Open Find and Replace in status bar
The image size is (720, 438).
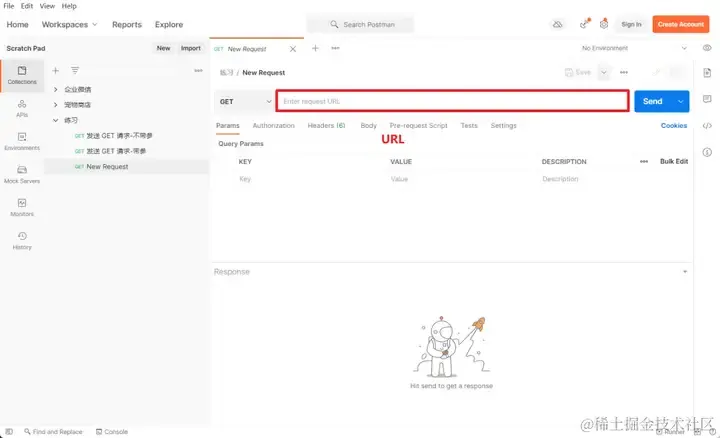coord(53,432)
